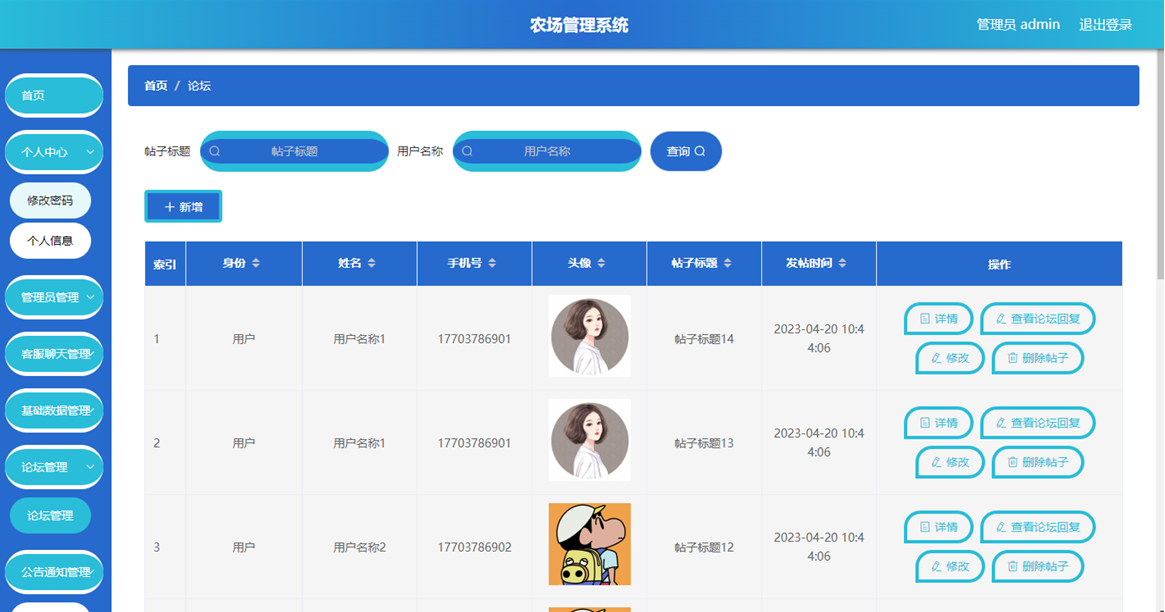Screen dimensions: 1165x612
Task: Click magnifier icon inside 帖子标题 search box
Action: tap(215, 152)
